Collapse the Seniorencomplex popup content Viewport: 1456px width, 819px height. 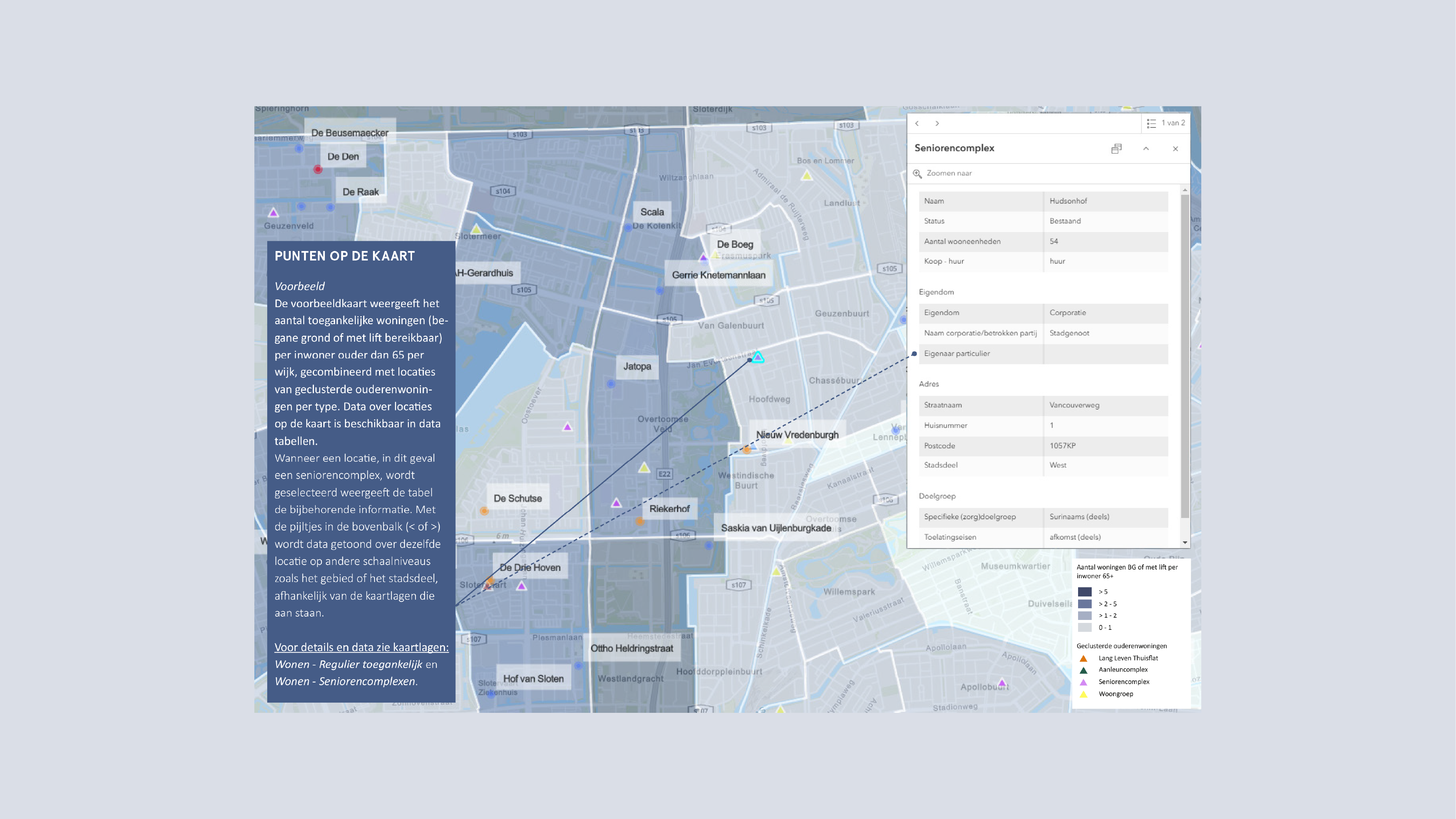[1146, 149]
